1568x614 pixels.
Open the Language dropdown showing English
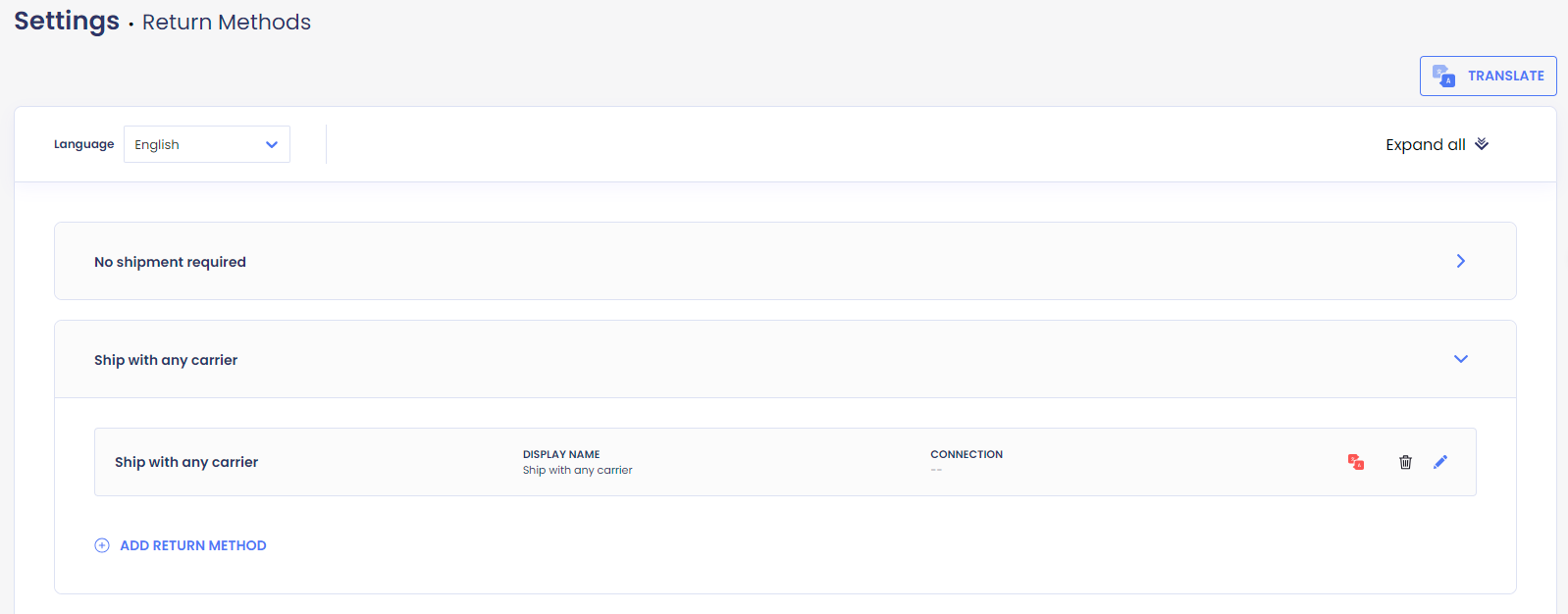click(207, 144)
